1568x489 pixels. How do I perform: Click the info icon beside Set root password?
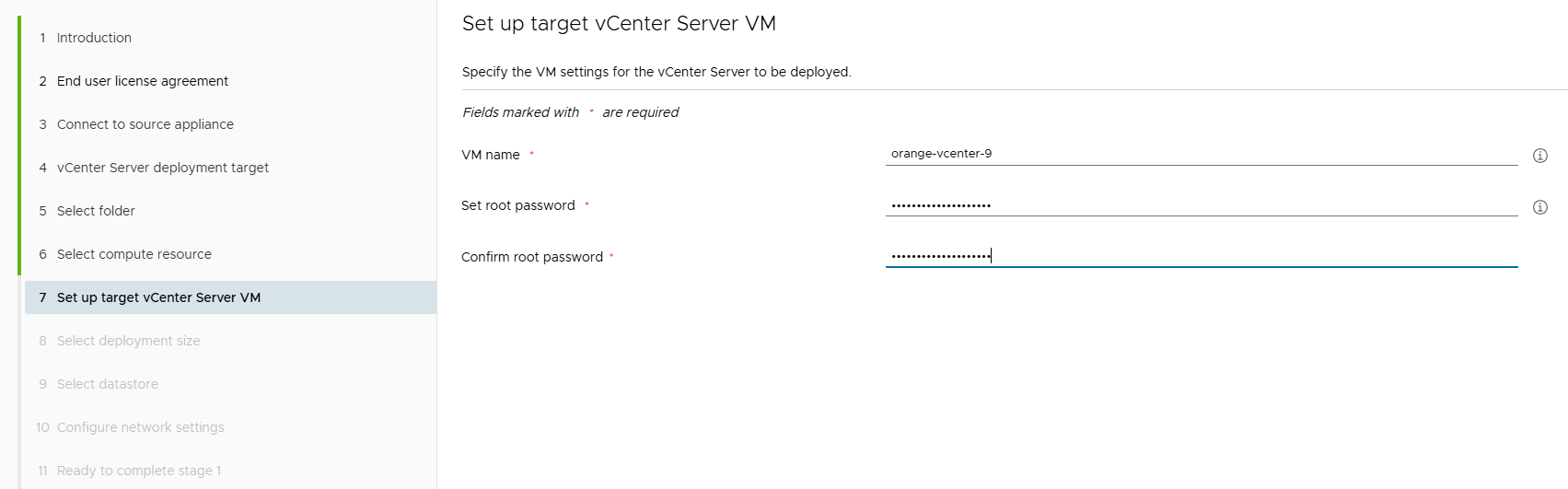coord(1539,207)
